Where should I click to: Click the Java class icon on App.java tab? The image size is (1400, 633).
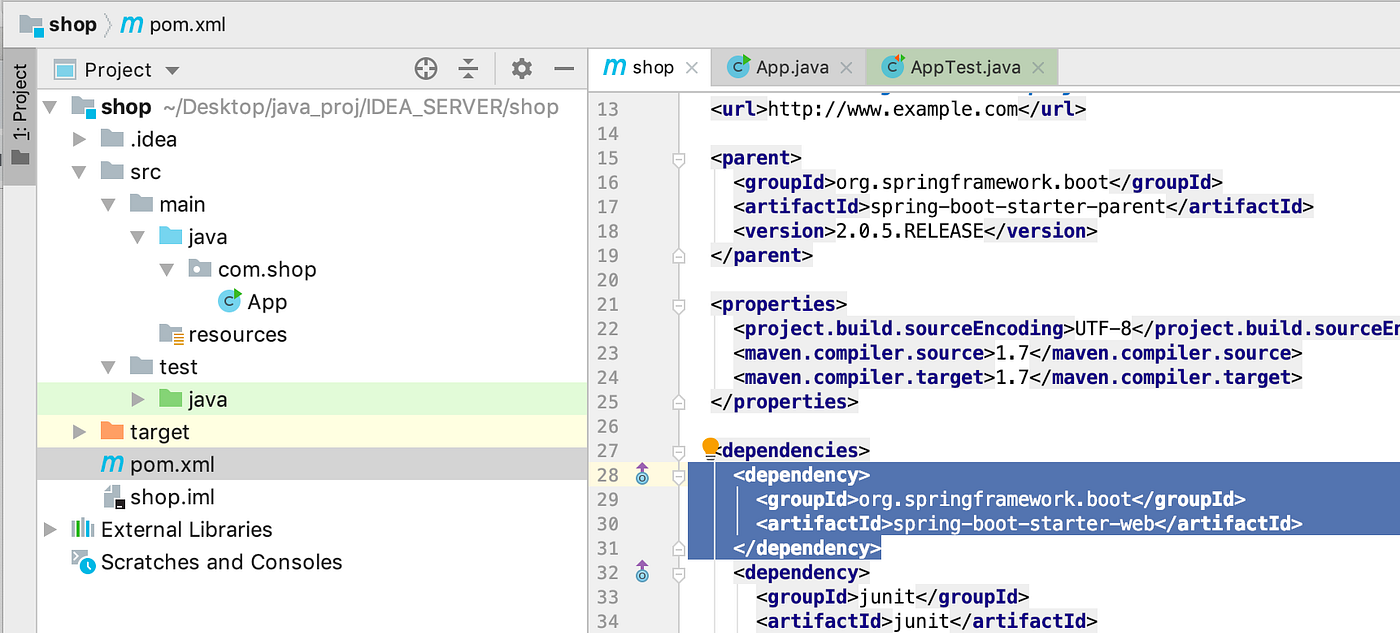tap(738, 67)
